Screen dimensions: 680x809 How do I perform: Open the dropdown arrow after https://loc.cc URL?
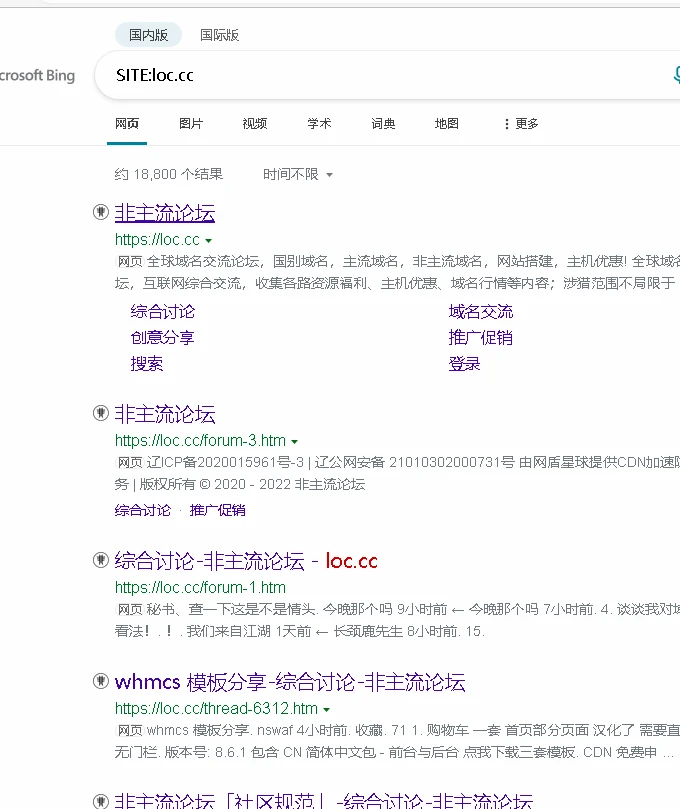[x=208, y=241]
